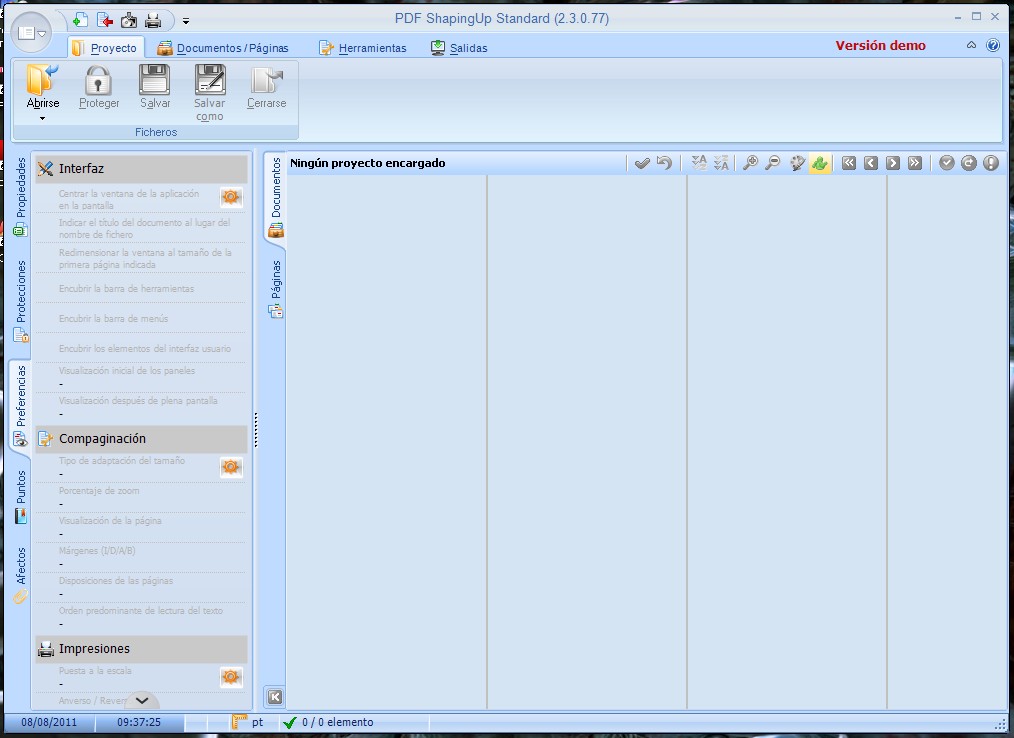Viewport: 1014px width, 738px height.
Task: Click the zoom in magnifier icon
Action: tap(750, 163)
